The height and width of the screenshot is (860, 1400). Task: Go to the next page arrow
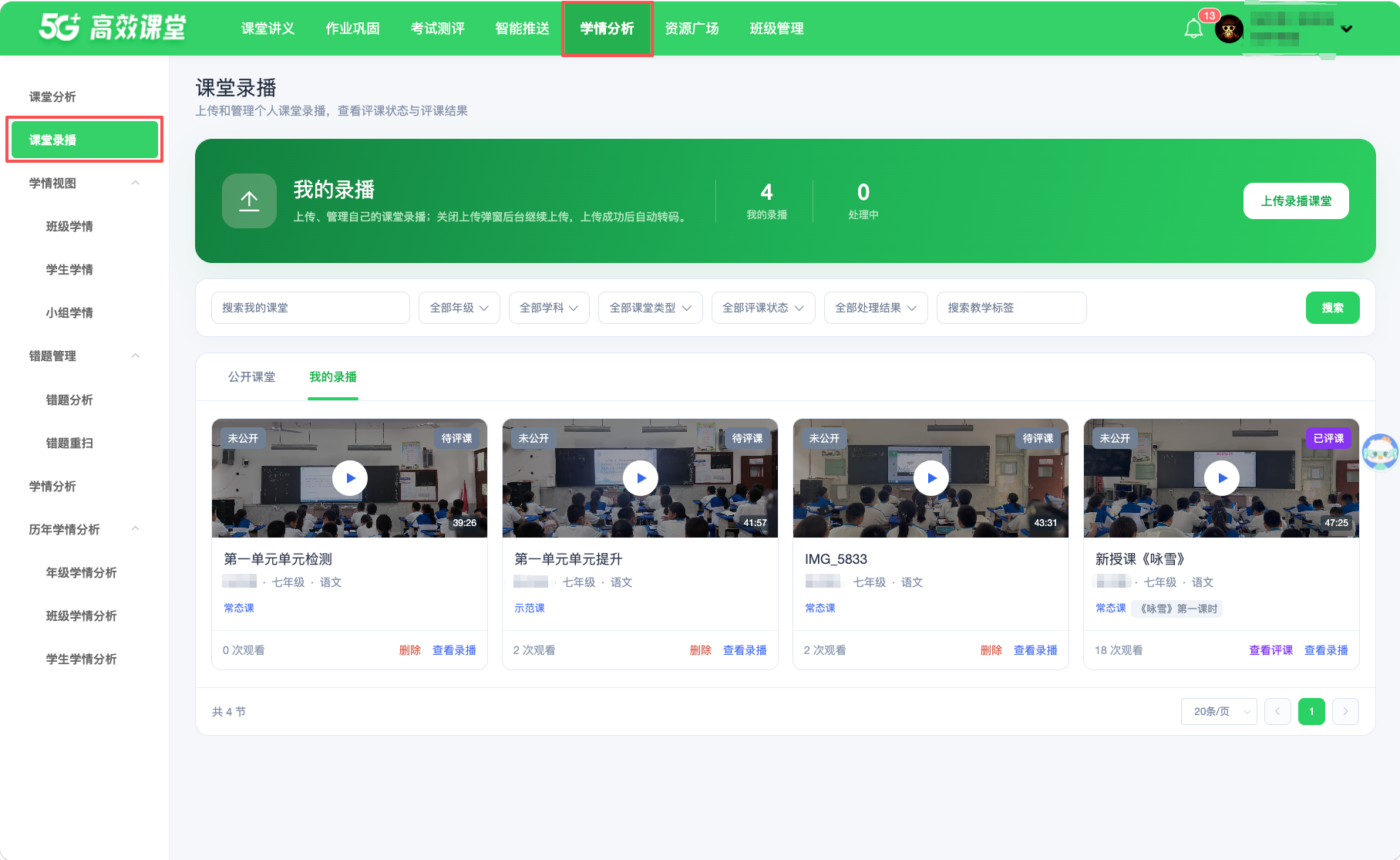tap(1345, 711)
